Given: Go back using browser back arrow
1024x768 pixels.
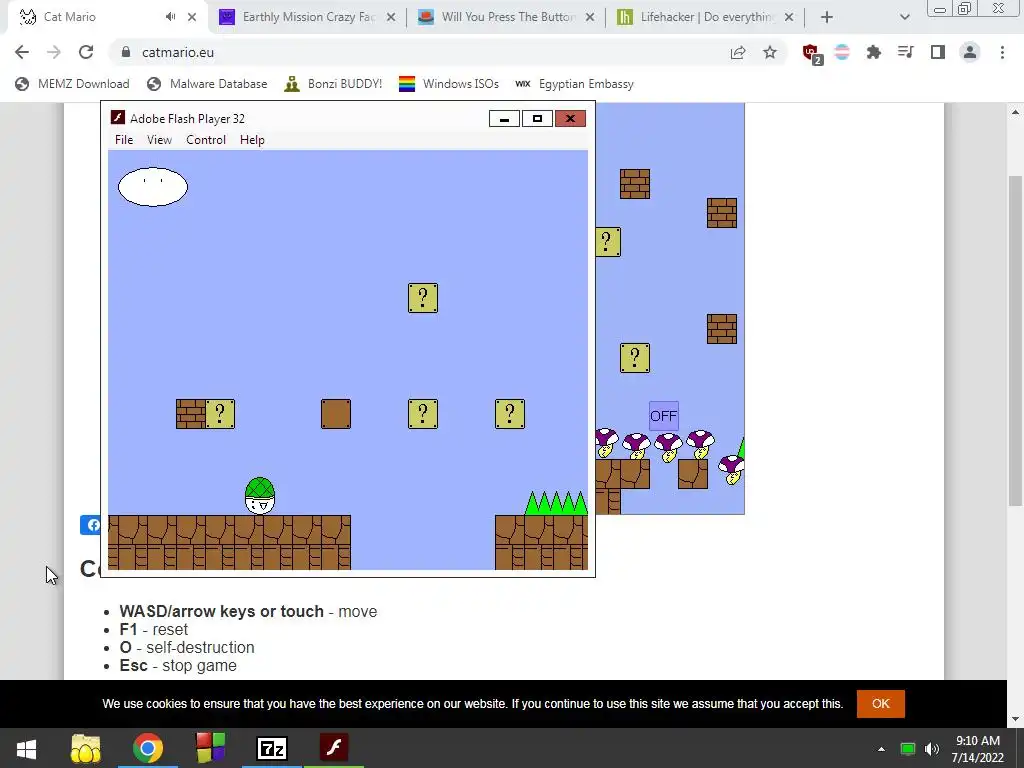Looking at the screenshot, I should tap(22, 52).
